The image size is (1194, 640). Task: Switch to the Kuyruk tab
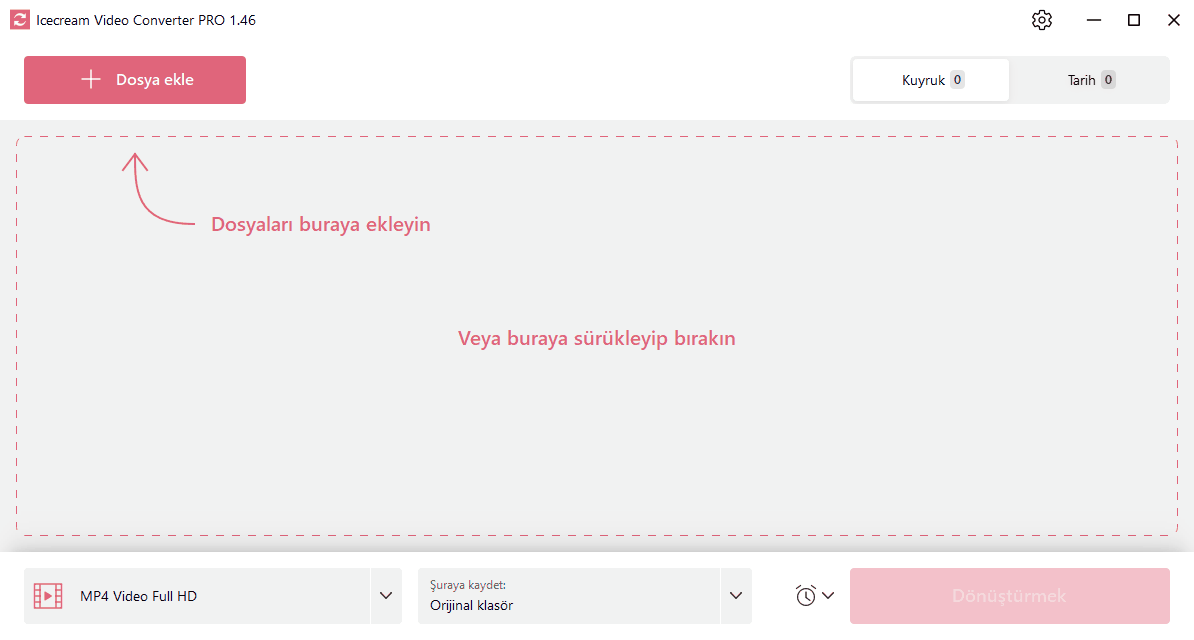[x=931, y=80]
